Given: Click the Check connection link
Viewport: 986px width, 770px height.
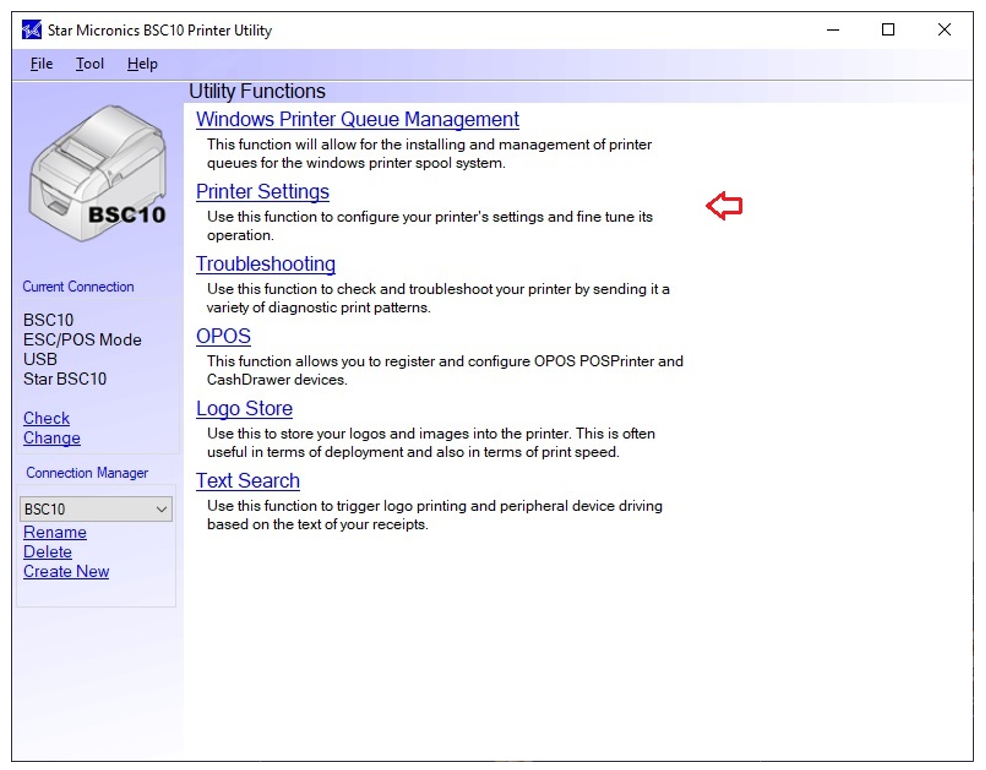Looking at the screenshot, I should click(x=47, y=419).
